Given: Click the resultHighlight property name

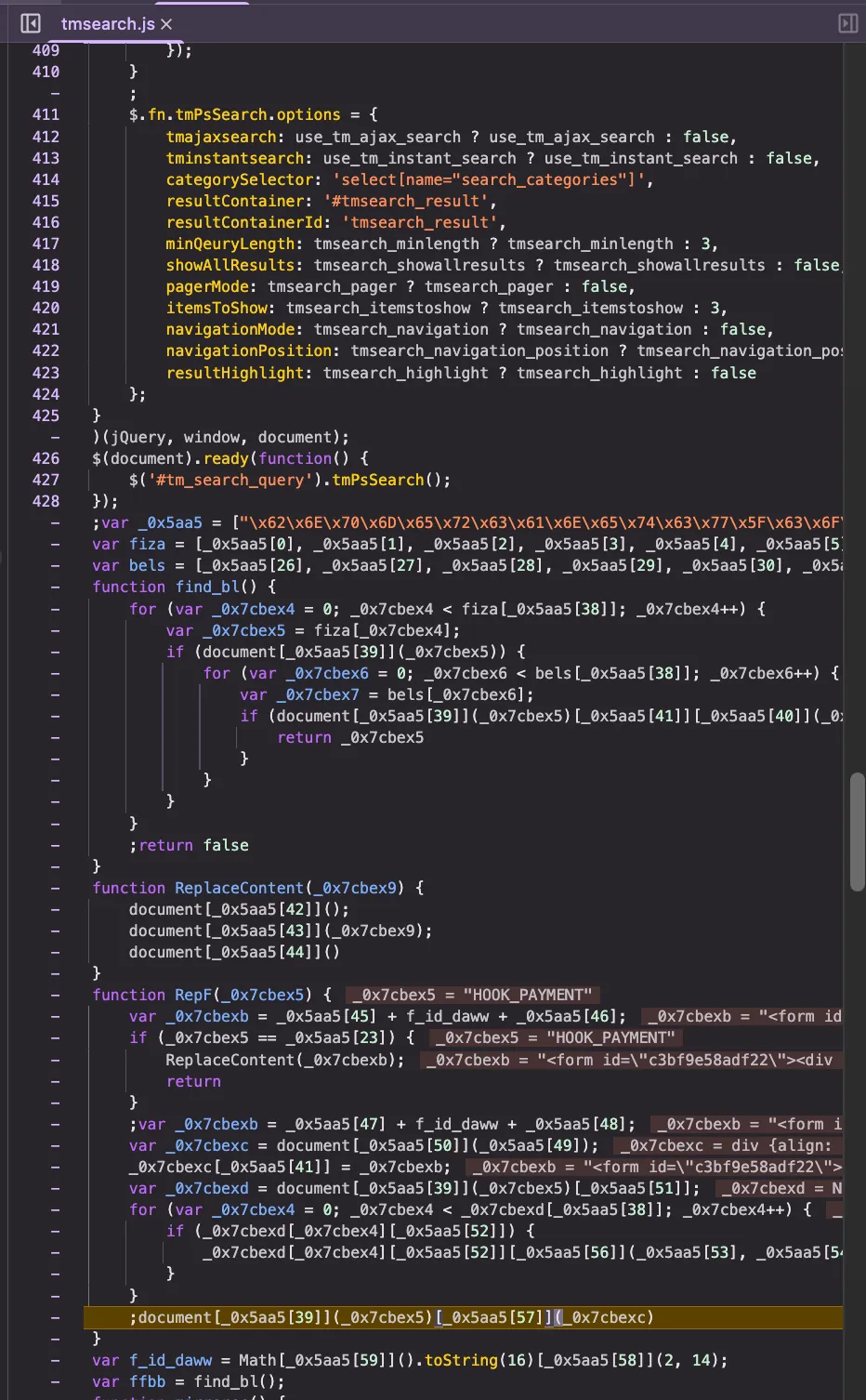Looking at the screenshot, I should click(235, 373).
